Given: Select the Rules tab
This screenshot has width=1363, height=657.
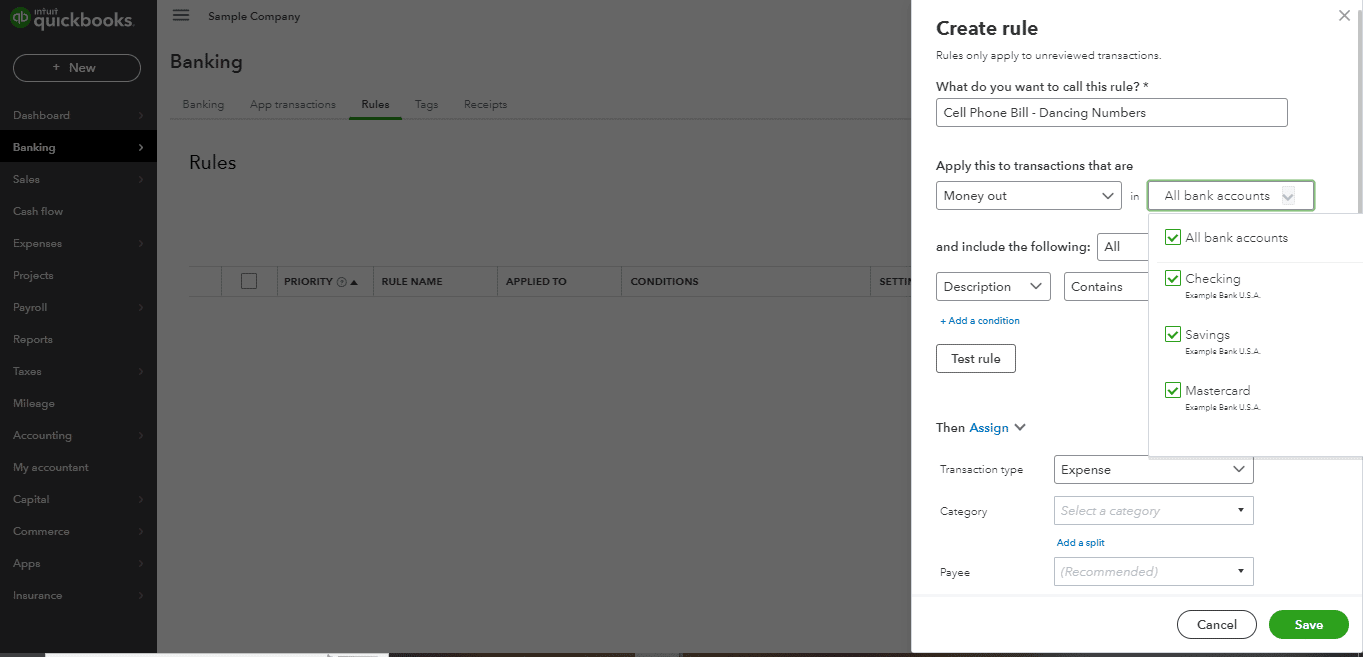Looking at the screenshot, I should pyautogui.click(x=375, y=104).
